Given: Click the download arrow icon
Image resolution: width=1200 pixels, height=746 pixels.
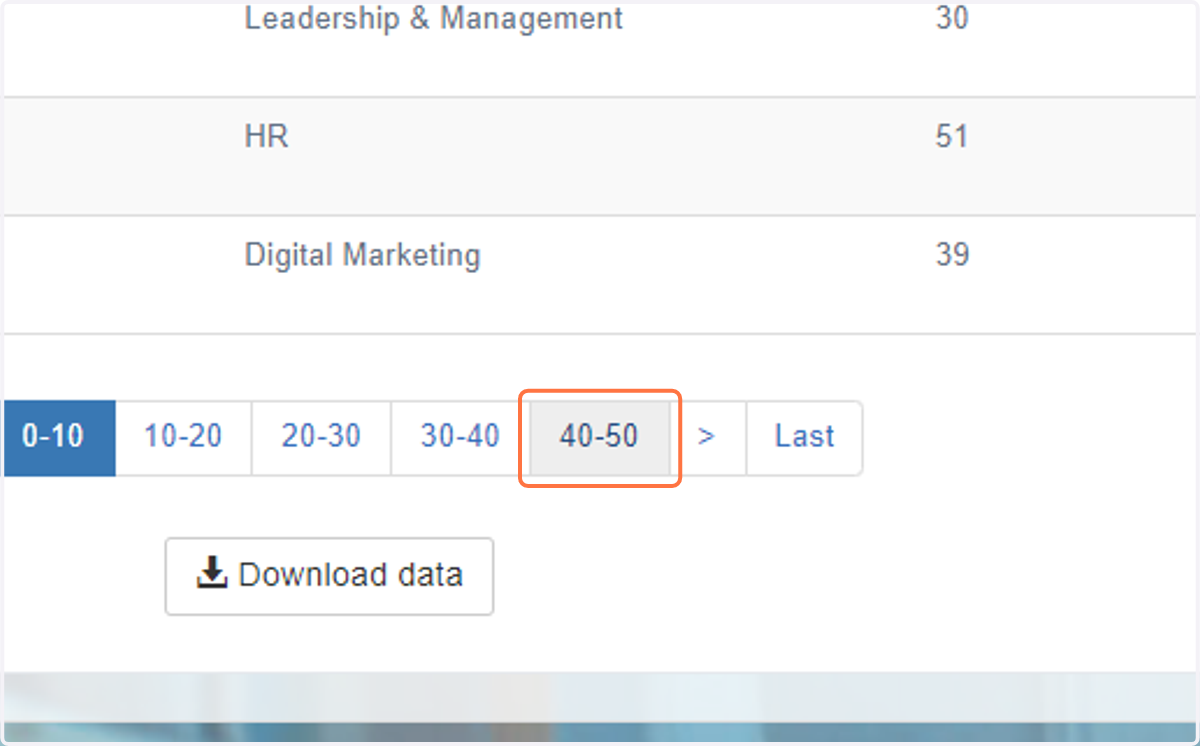Looking at the screenshot, I should coord(212,574).
